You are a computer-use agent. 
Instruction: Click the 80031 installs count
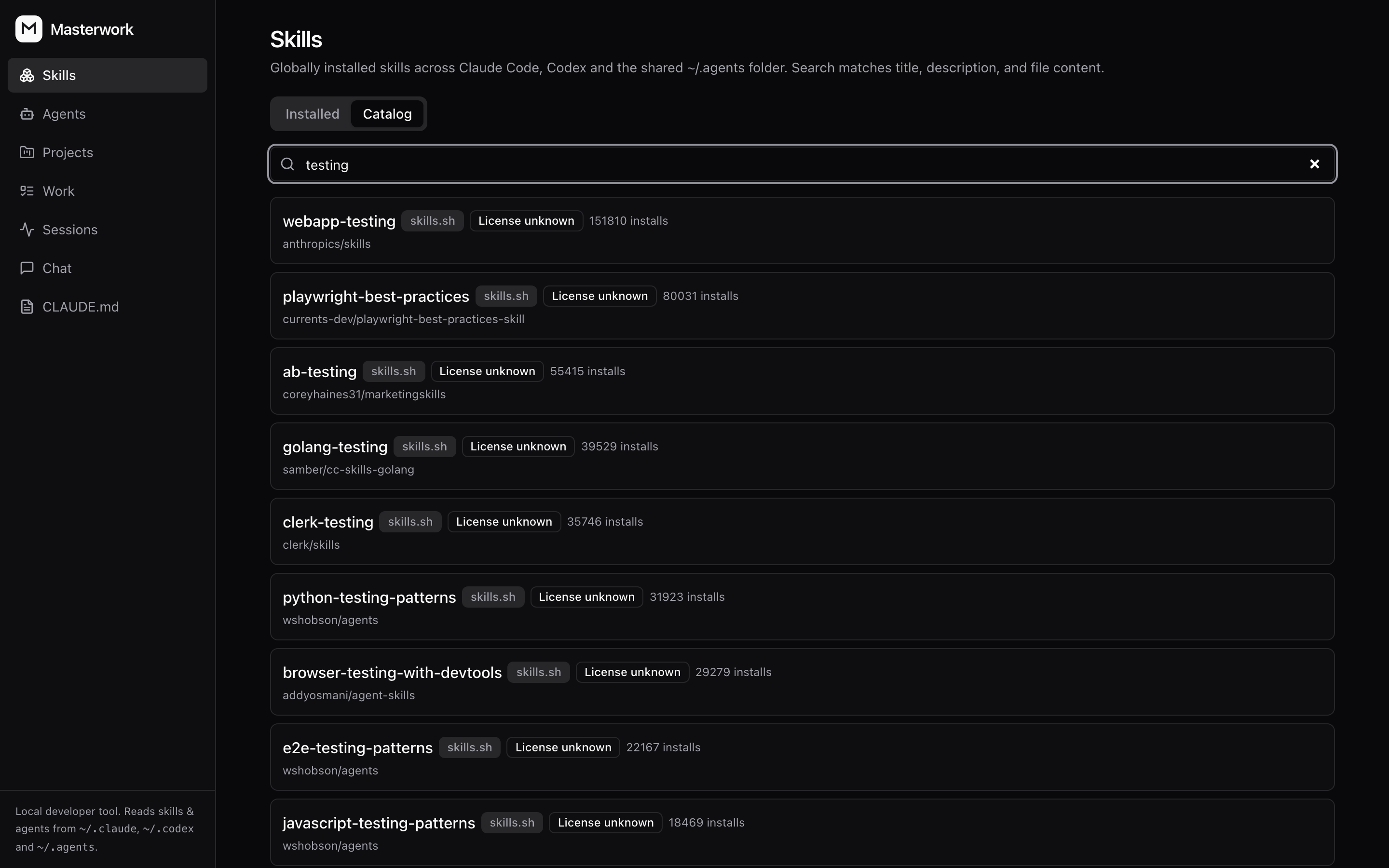[x=700, y=296]
